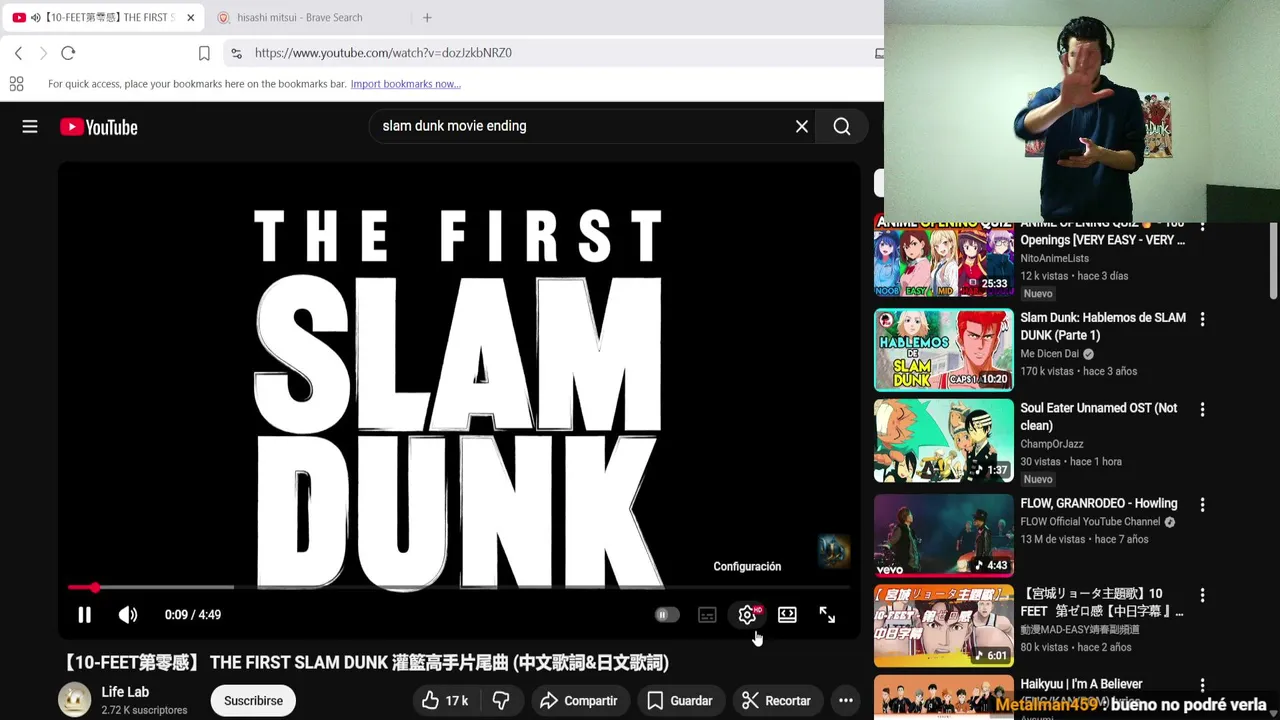Click the video title below the player
This screenshot has width=1280, height=720.
click(x=365, y=663)
